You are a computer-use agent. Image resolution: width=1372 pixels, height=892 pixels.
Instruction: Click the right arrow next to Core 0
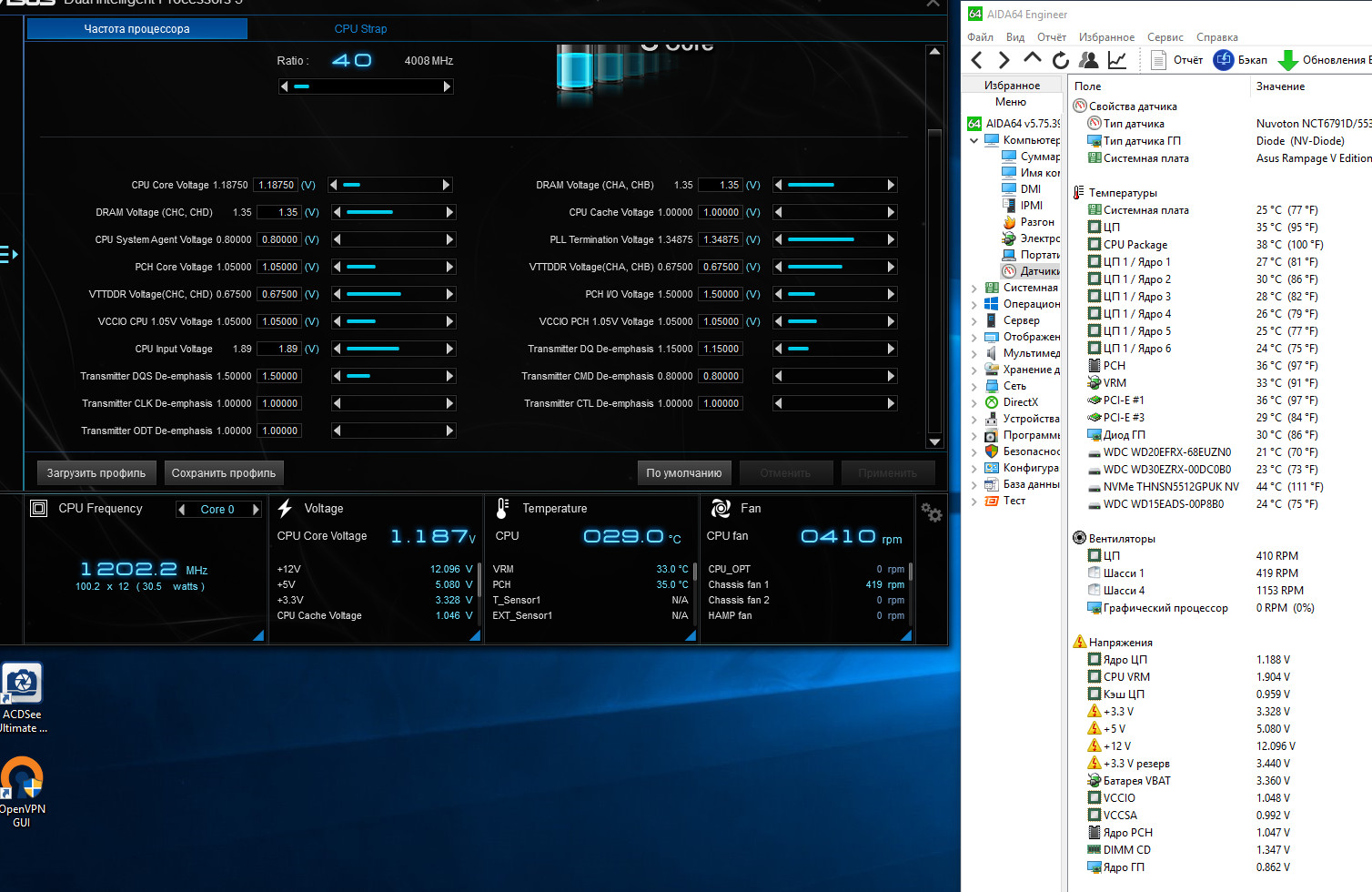[256, 510]
